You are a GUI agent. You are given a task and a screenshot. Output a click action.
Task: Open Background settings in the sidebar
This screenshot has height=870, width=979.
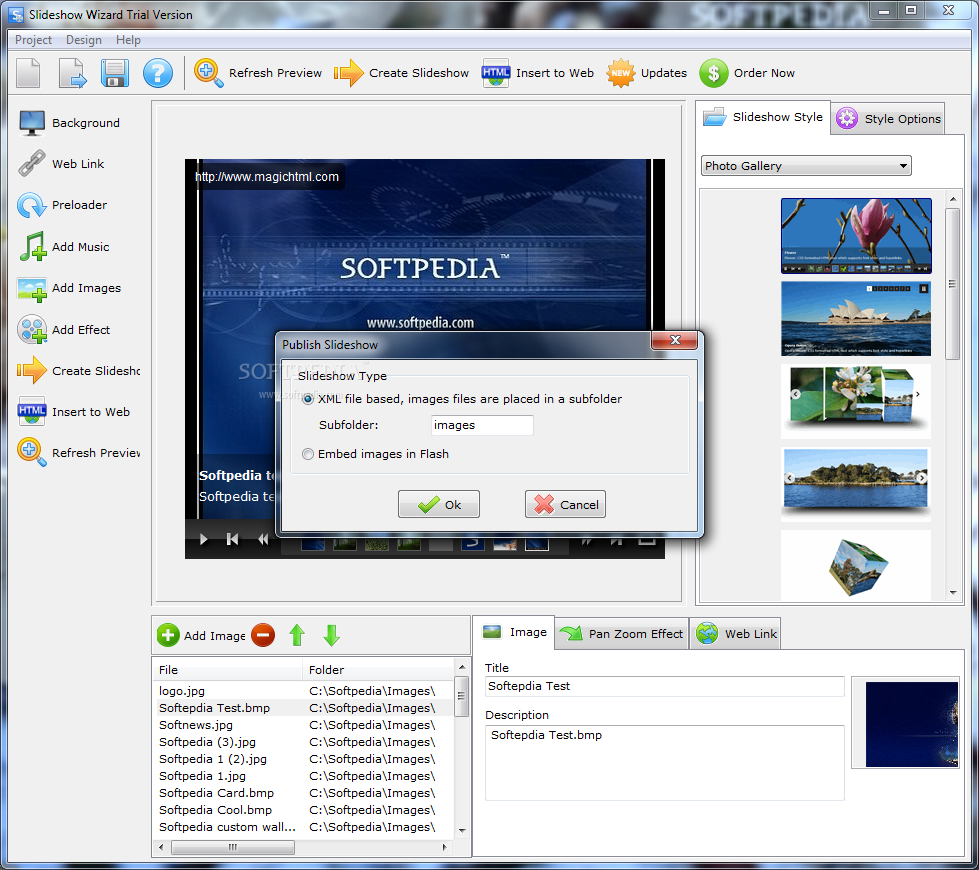click(69, 123)
